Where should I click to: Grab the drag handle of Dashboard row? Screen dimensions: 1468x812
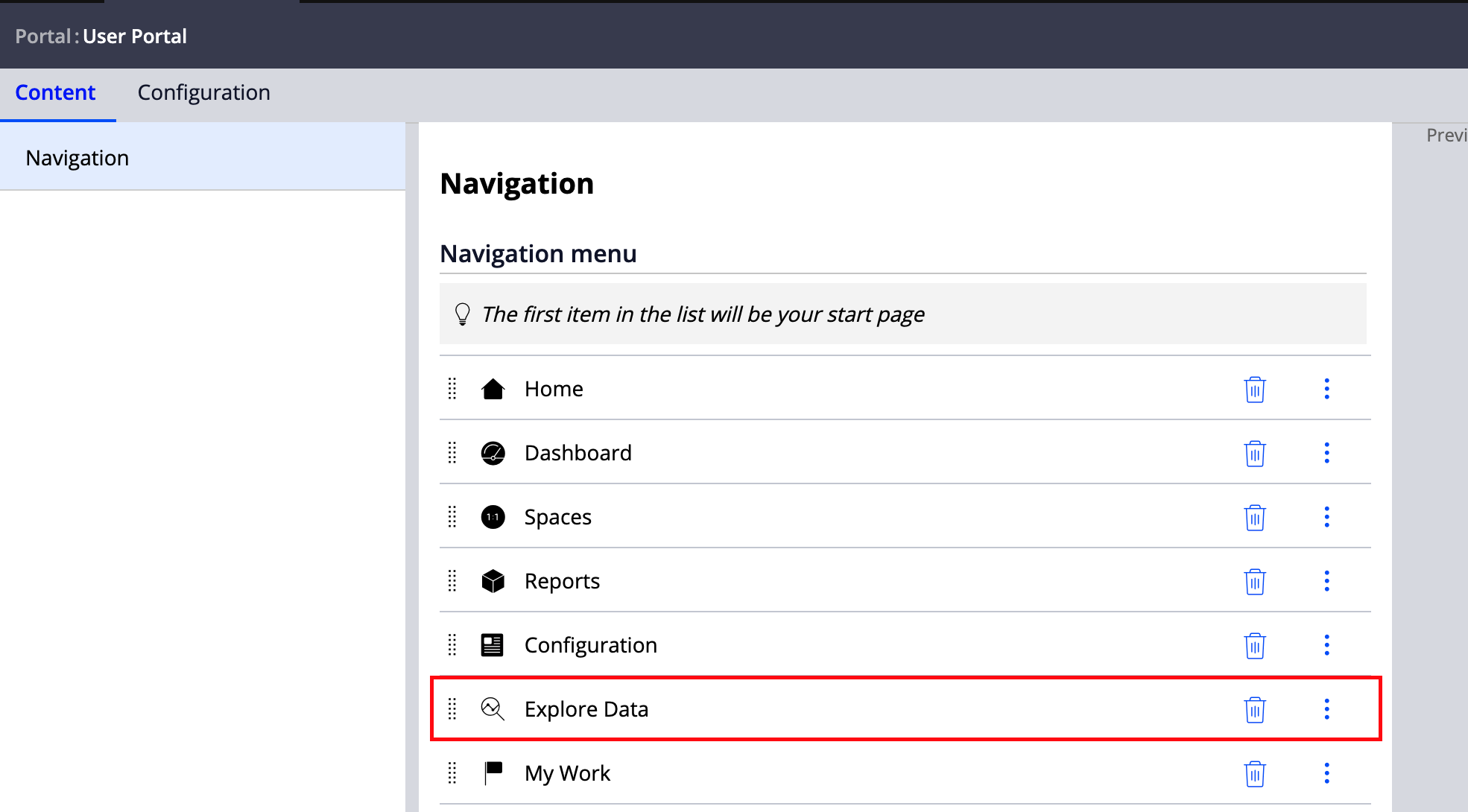452,453
